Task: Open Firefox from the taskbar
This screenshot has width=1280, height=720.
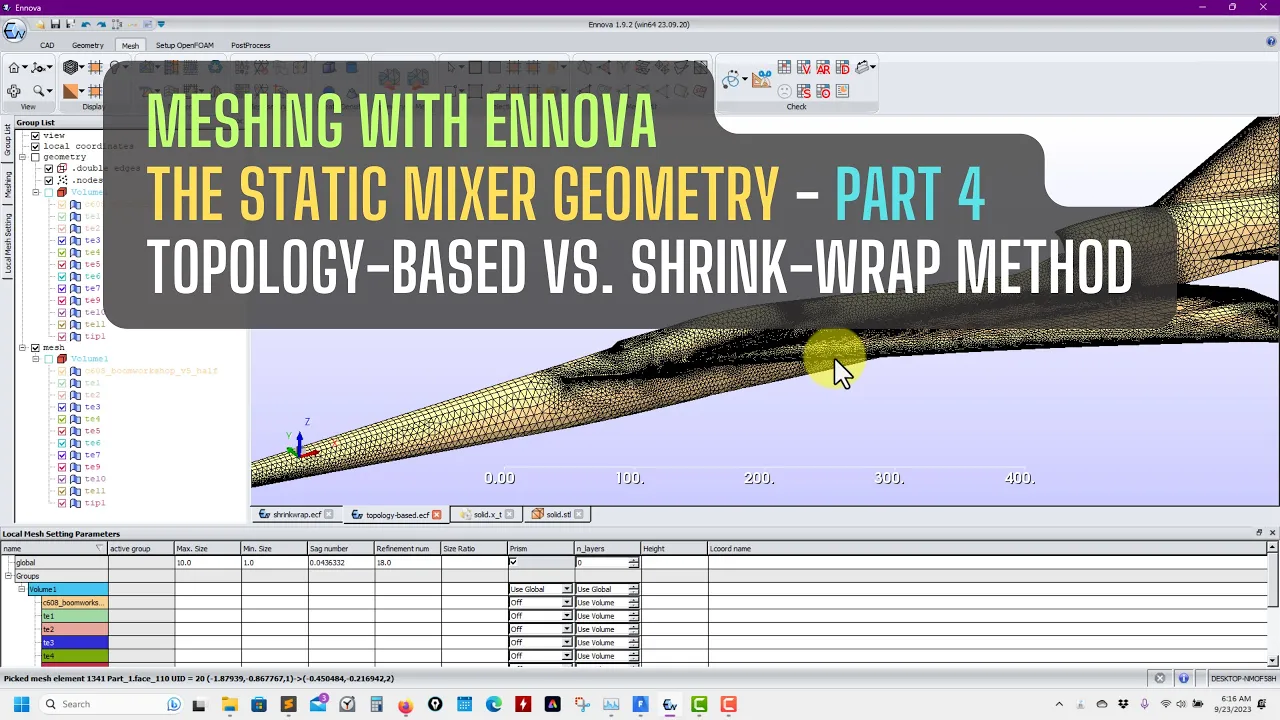Action: click(x=405, y=704)
